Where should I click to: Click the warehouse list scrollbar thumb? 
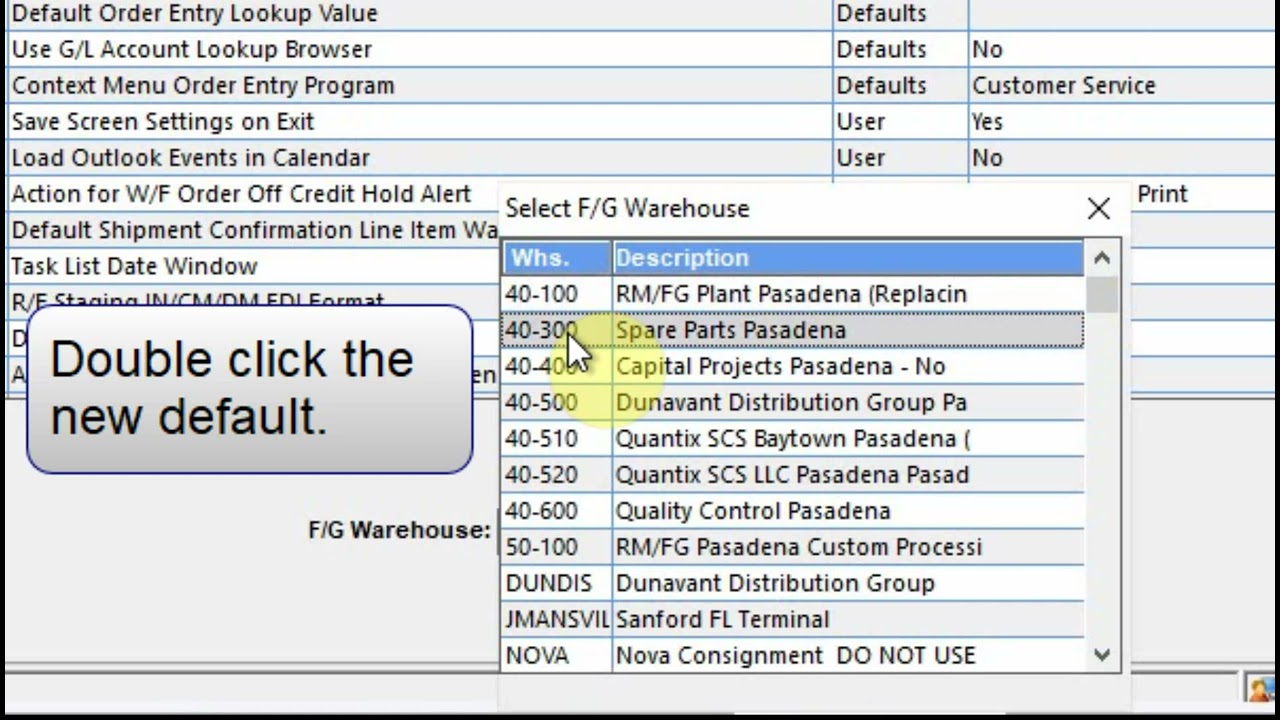(1102, 293)
